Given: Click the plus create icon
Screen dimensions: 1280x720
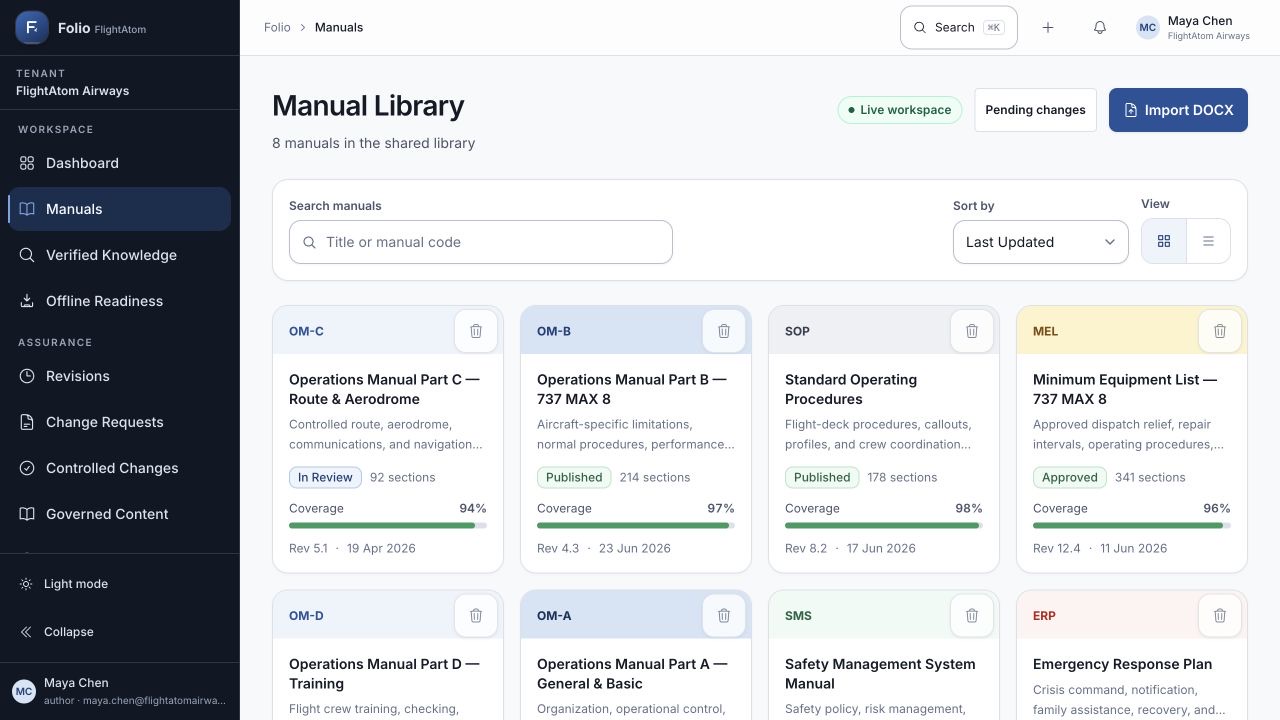Looking at the screenshot, I should pyautogui.click(x=1048, y=28).
